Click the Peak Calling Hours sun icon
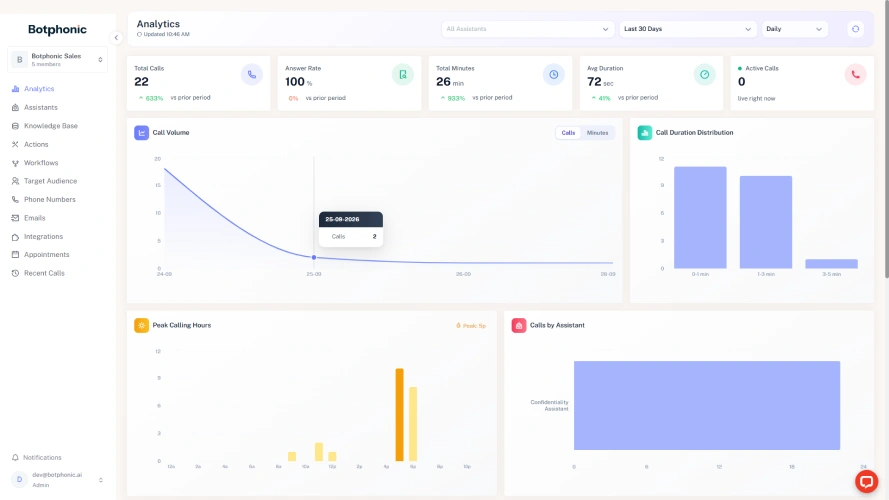This screenshot has width=889, height=500. 141,325
